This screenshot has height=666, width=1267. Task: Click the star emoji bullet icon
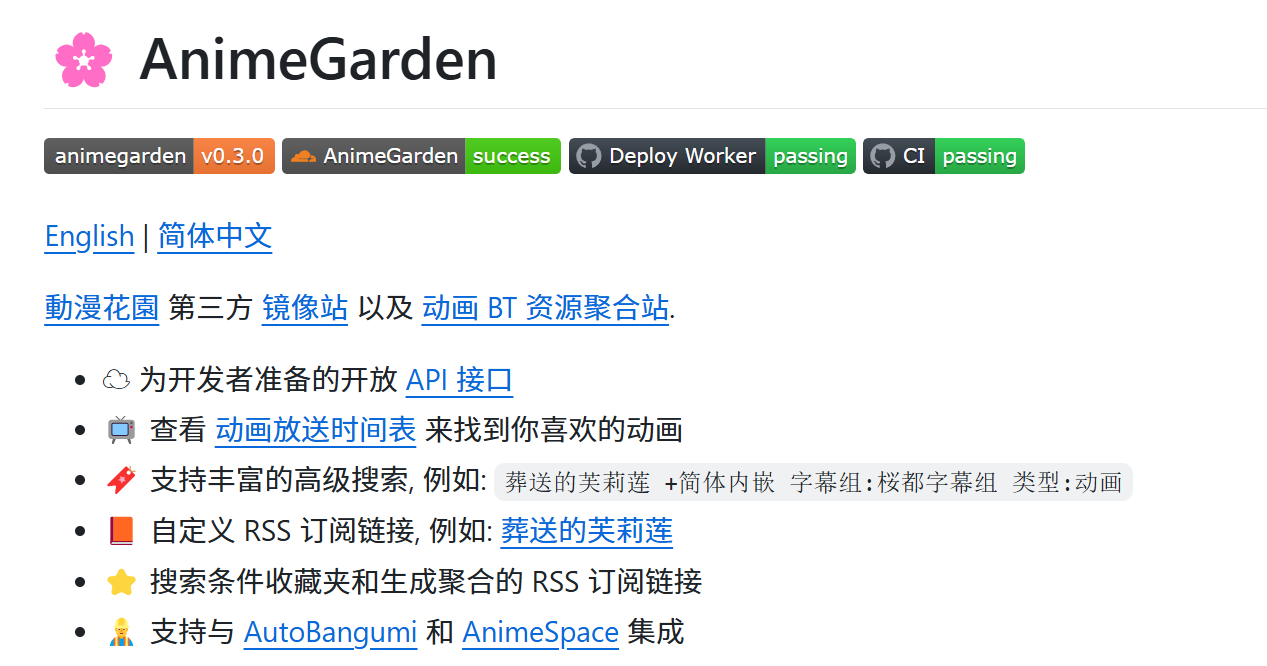point(121,582)
